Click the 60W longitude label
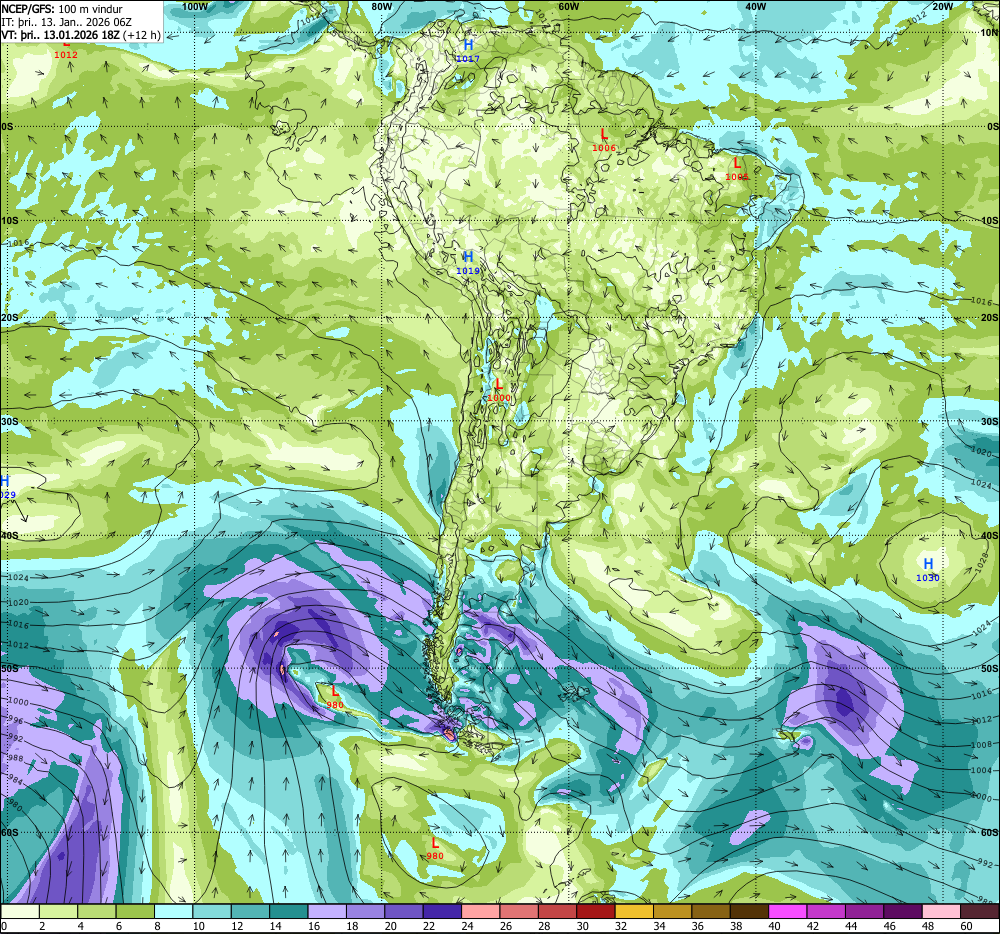This screenshot has width=1000, height=934. pyautogui.click(x=568, y=6)
